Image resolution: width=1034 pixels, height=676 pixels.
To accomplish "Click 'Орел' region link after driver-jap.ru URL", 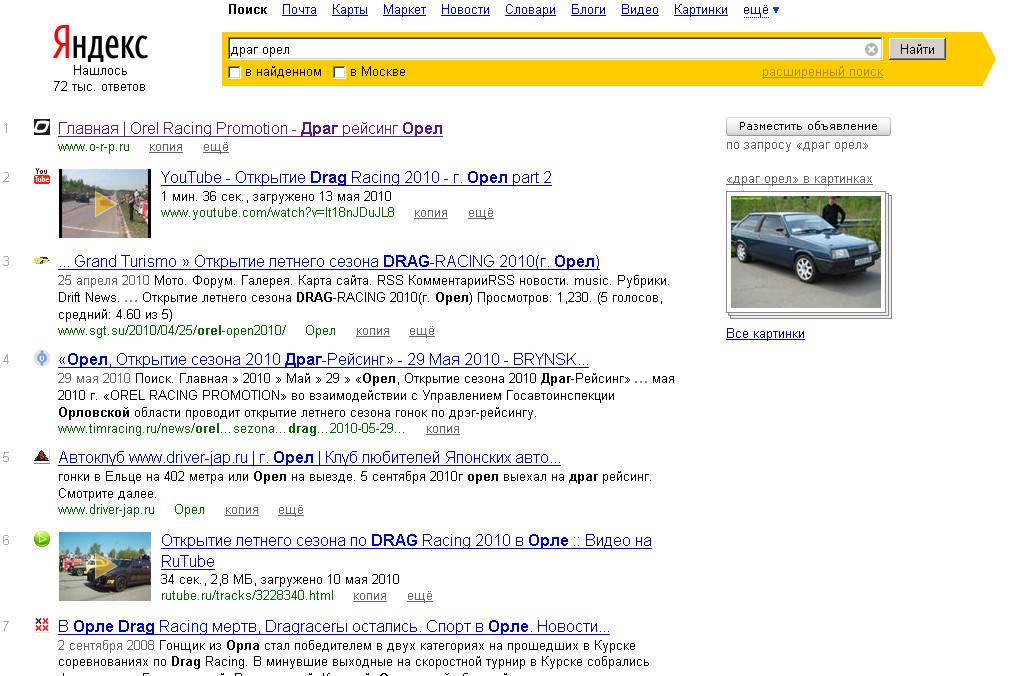I will (x=189, y=510).
